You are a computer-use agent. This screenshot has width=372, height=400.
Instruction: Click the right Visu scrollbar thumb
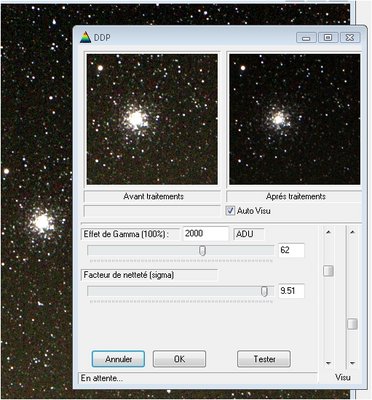(352, 324)
